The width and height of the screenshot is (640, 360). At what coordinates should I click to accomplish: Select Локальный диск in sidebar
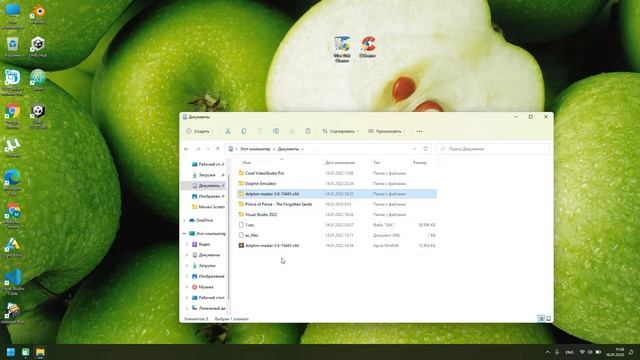click(x=208, y=308)
